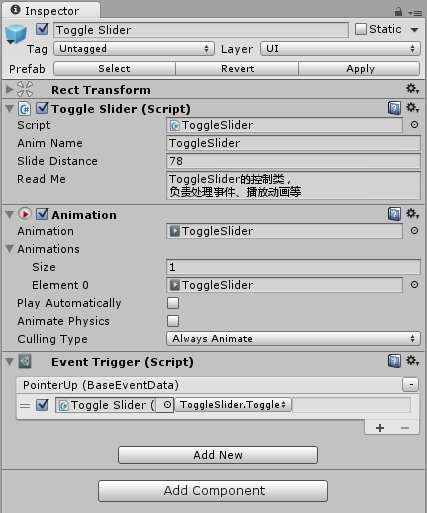Enable the Static checkbox

click(x=361, y=29)
